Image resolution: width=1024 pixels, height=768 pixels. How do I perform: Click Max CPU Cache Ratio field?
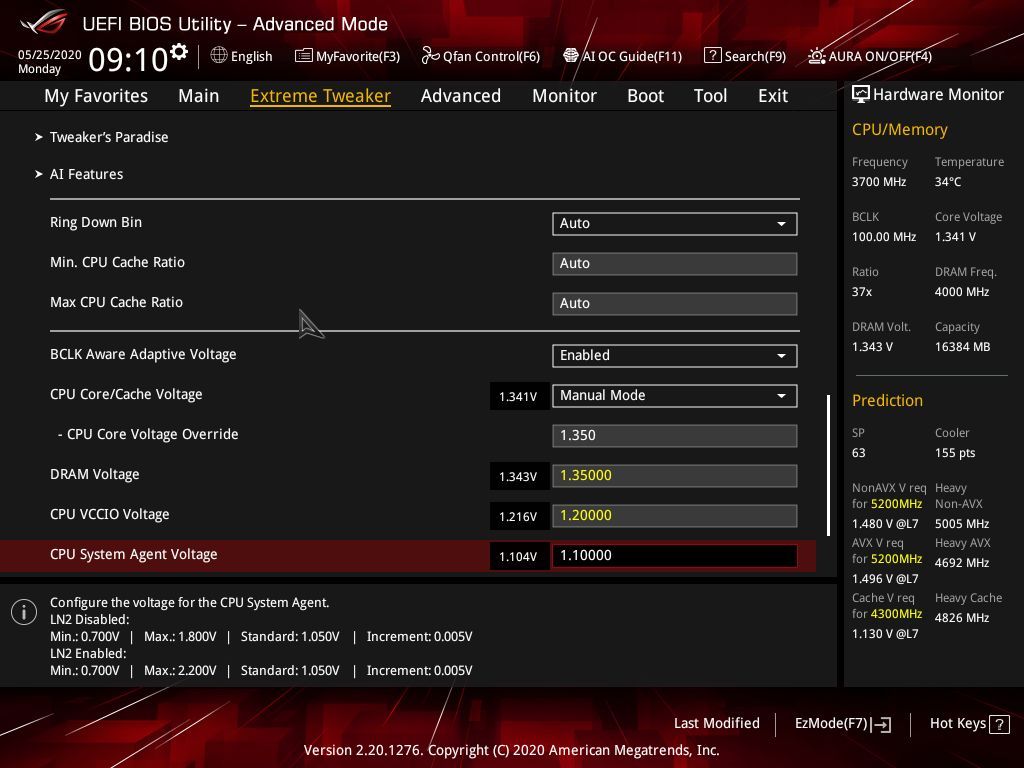tap(675, 303)
